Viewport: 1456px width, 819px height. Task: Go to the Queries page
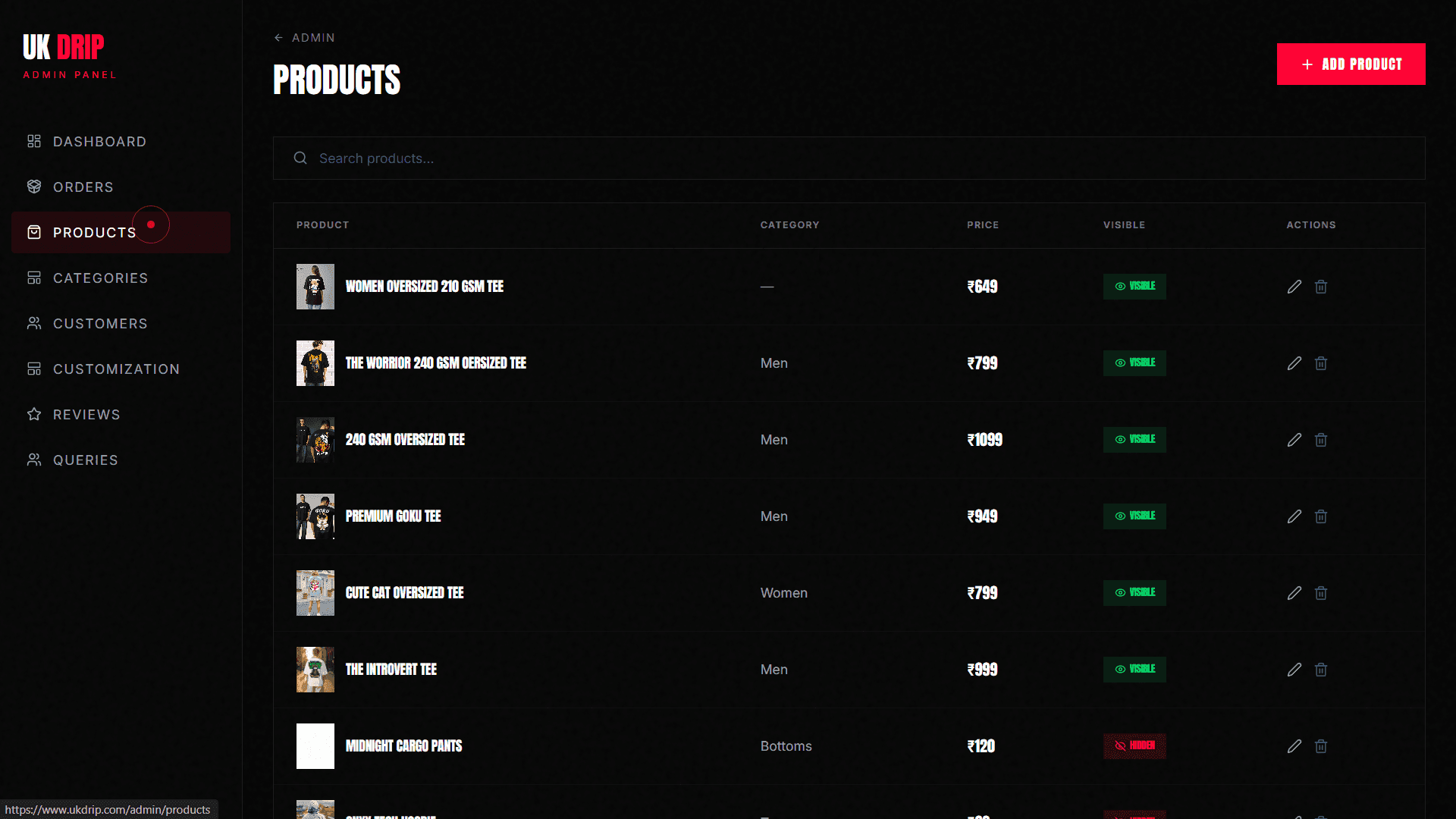121,460
